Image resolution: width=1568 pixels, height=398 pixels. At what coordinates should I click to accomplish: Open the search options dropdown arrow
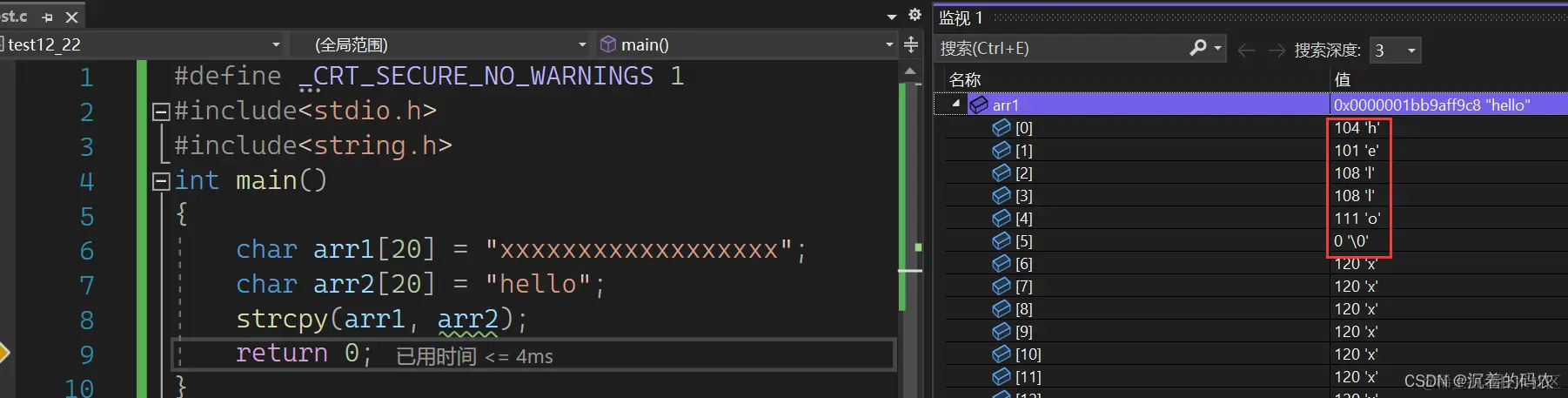[1217, 49]
